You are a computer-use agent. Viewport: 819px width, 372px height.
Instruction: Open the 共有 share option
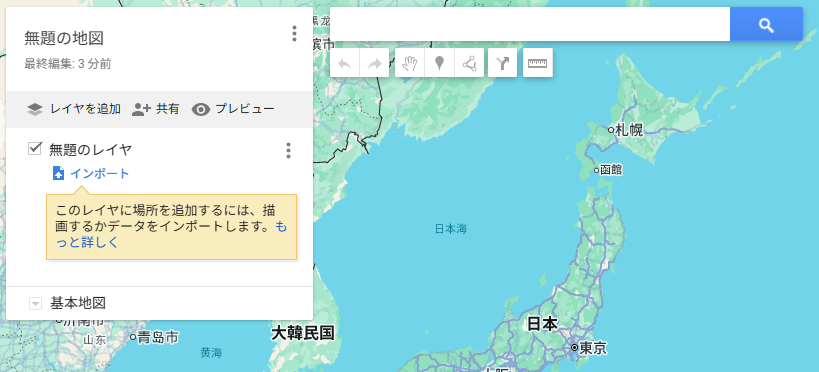pyautogui.click(x=155, y=109)
